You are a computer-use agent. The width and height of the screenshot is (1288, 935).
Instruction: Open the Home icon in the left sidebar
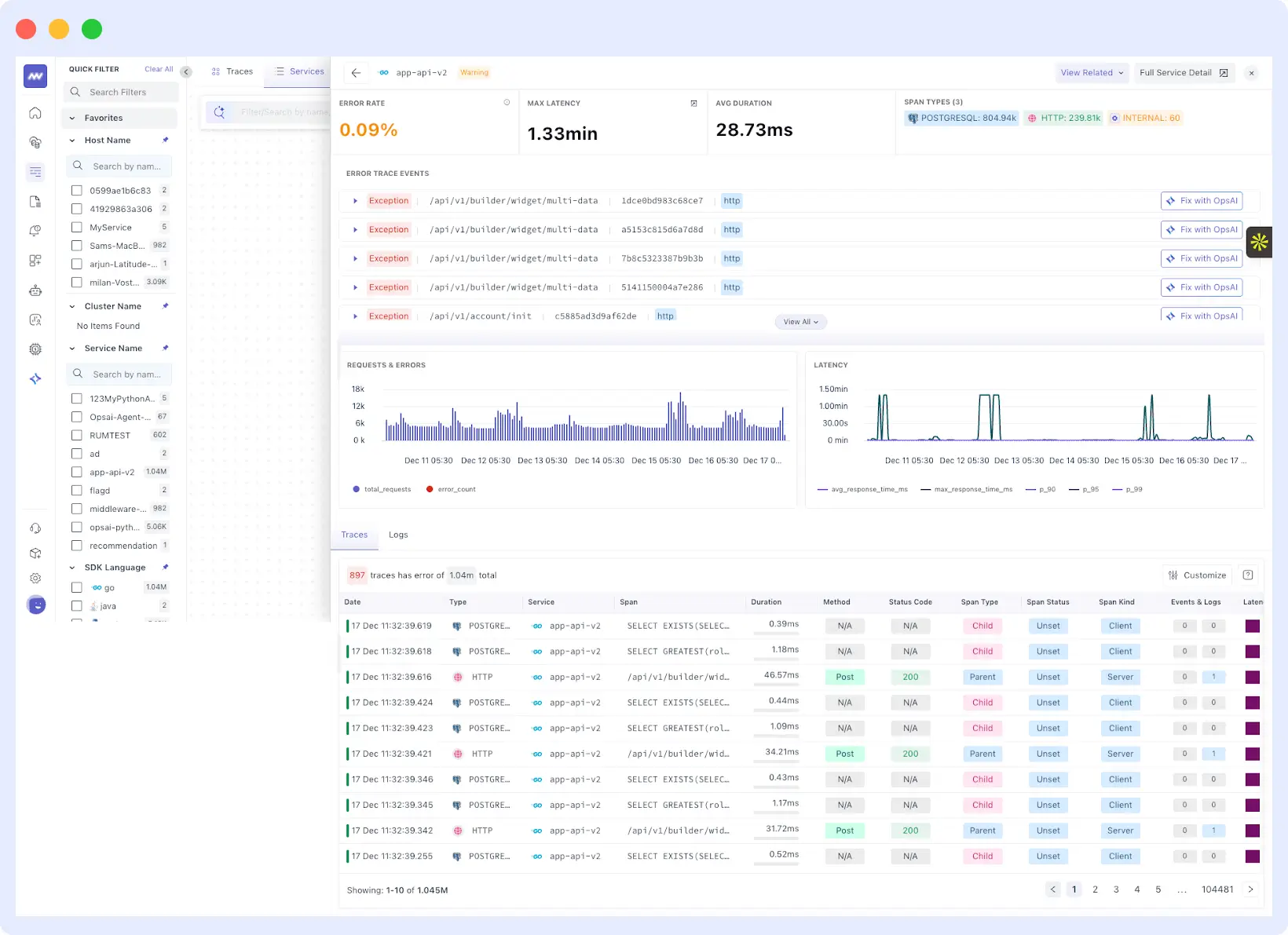[x=35, y=113]
